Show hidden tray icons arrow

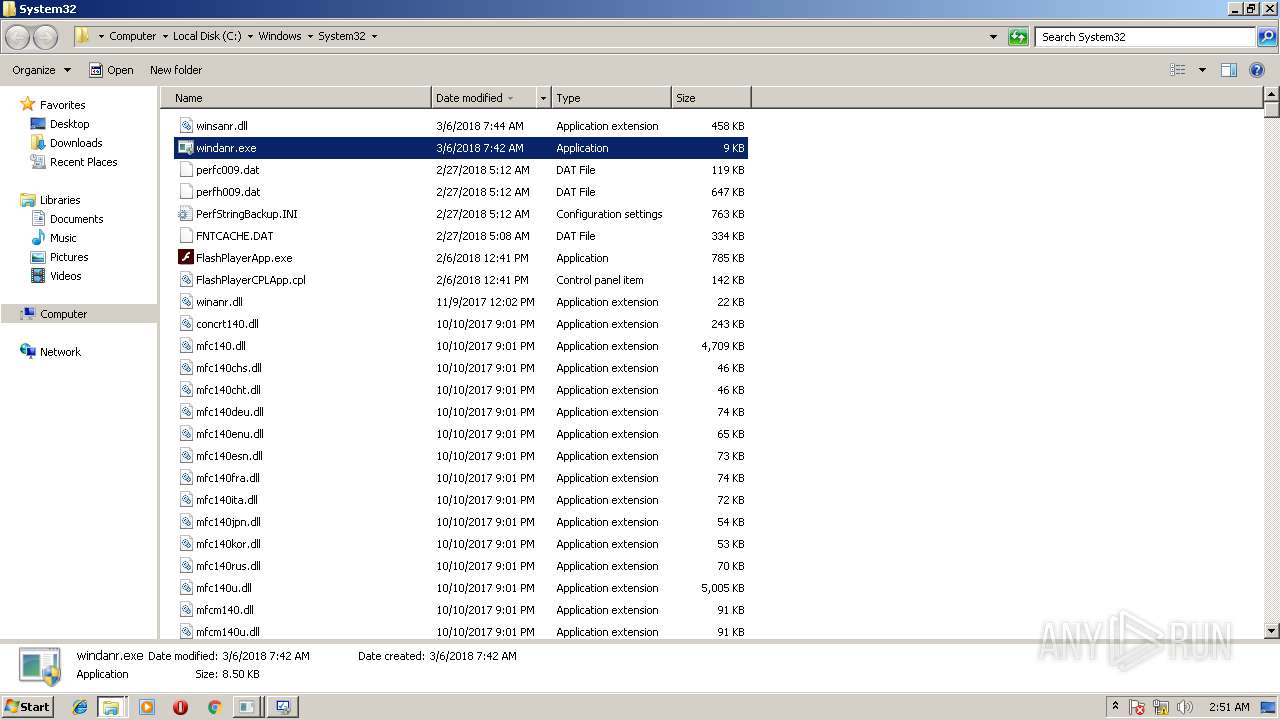[x=1115, y=706]
